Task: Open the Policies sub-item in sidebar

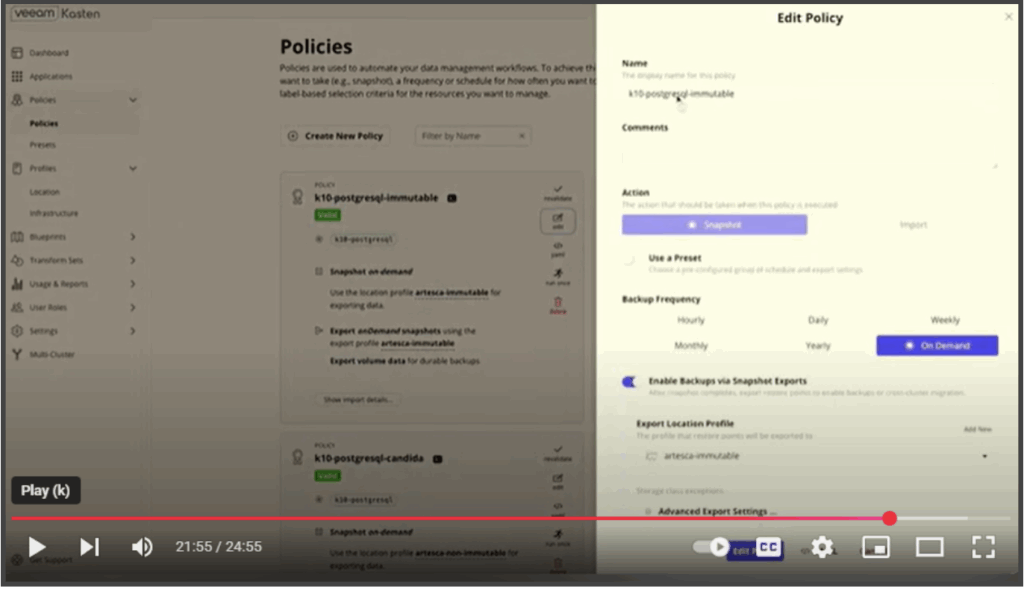Action: pyautogui.click(x=44, y=123)
